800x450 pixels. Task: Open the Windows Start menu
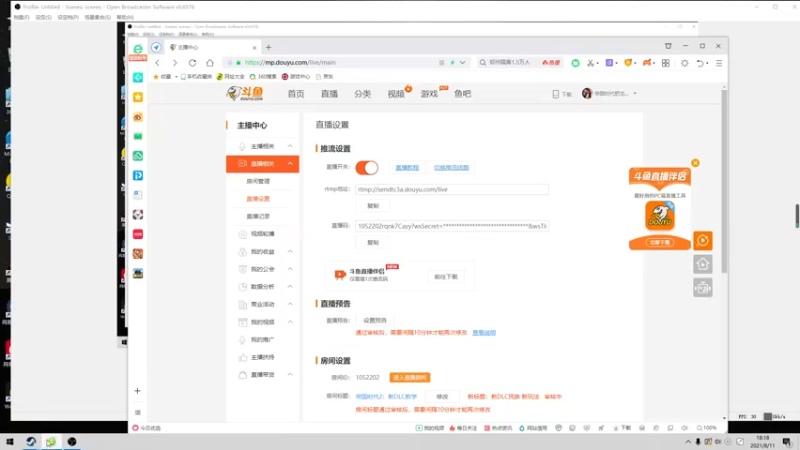(9, 442)
